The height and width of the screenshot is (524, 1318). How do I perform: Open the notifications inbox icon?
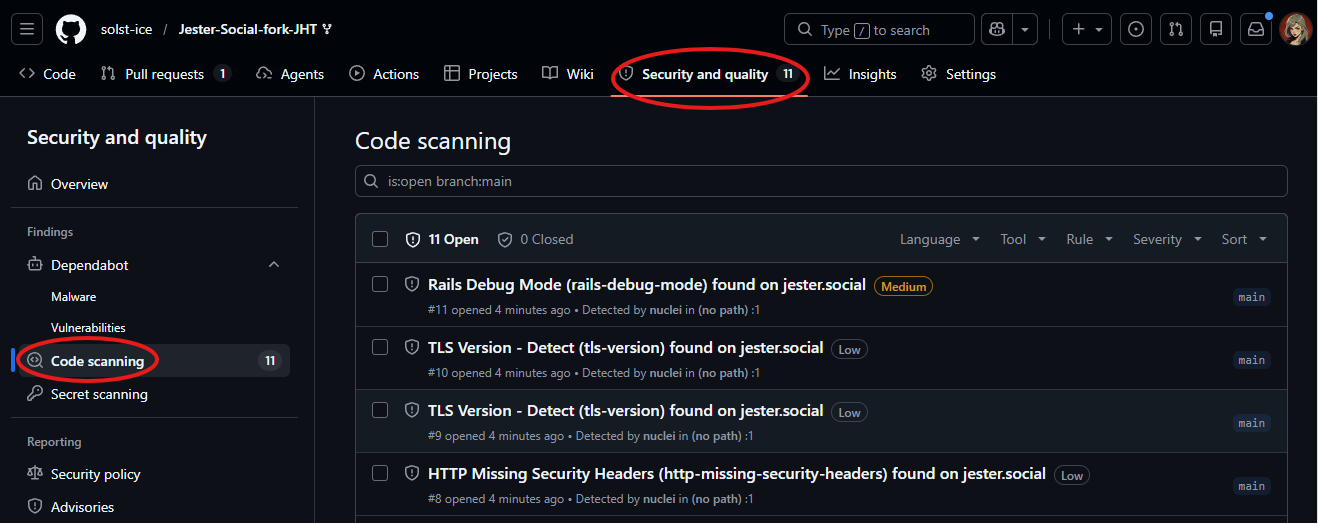click(1256, 30)
